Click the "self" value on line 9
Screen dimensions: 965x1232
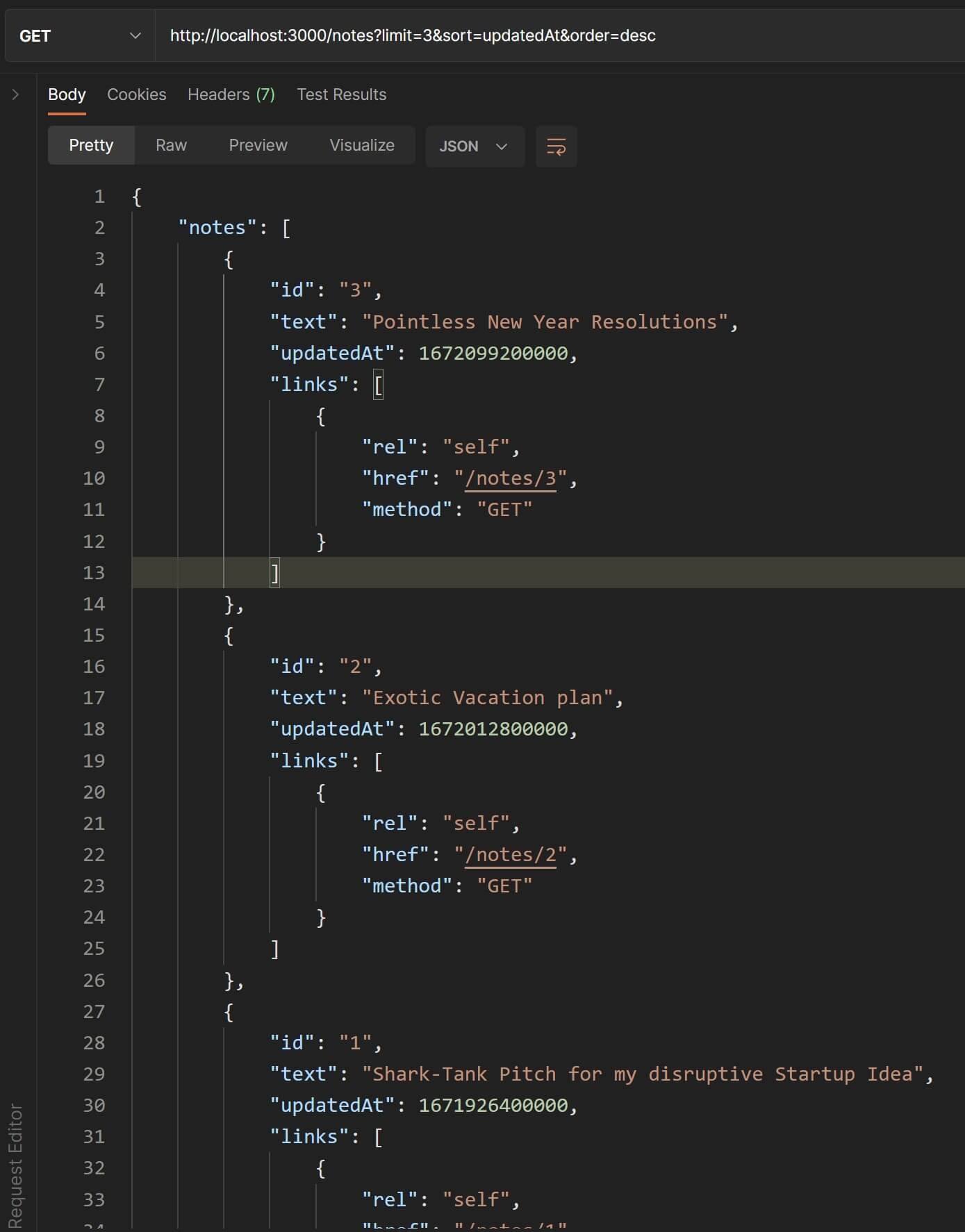476,447
